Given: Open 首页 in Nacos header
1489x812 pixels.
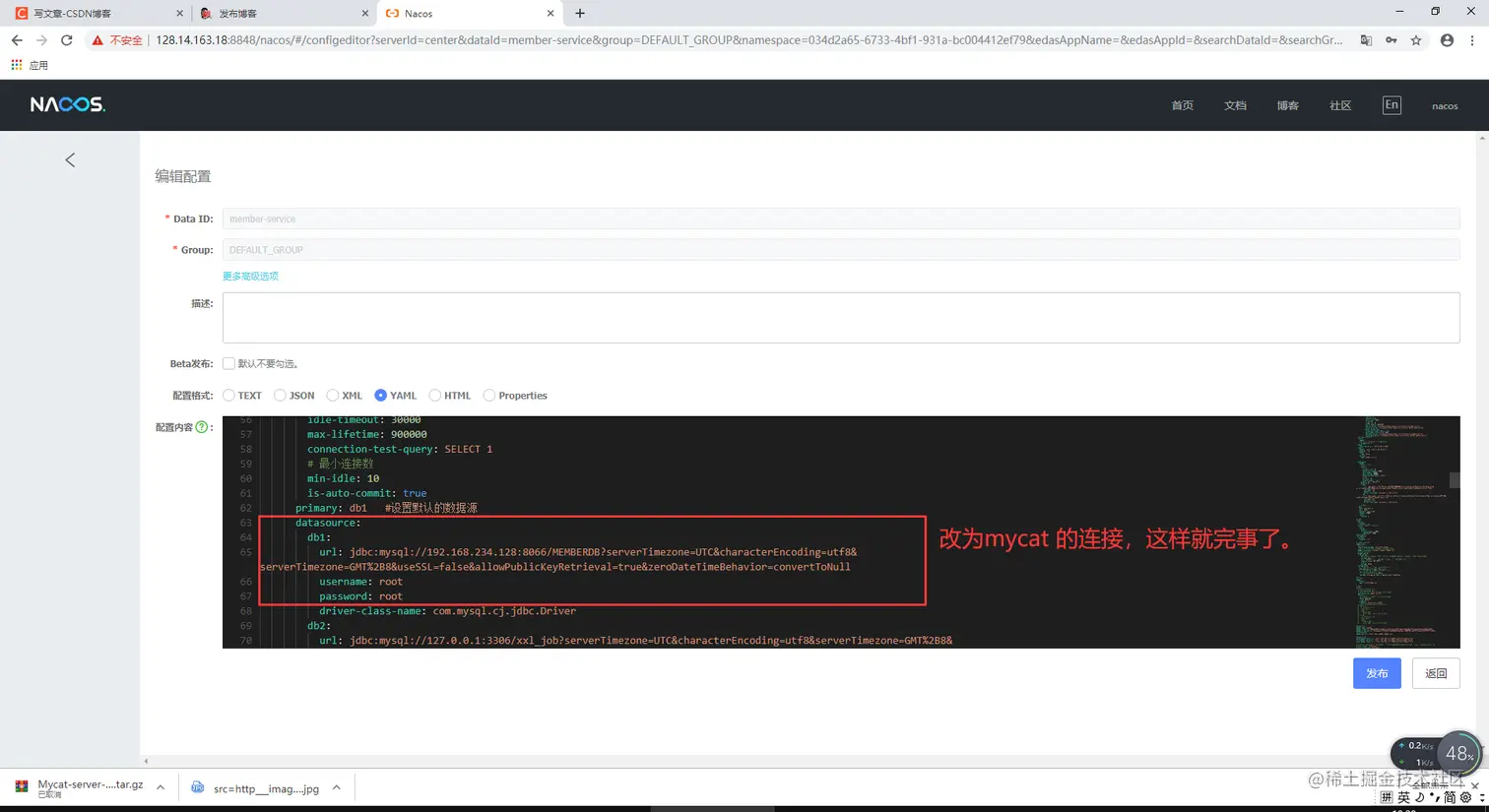Looking at the screenshot, I should [1182, 105].
